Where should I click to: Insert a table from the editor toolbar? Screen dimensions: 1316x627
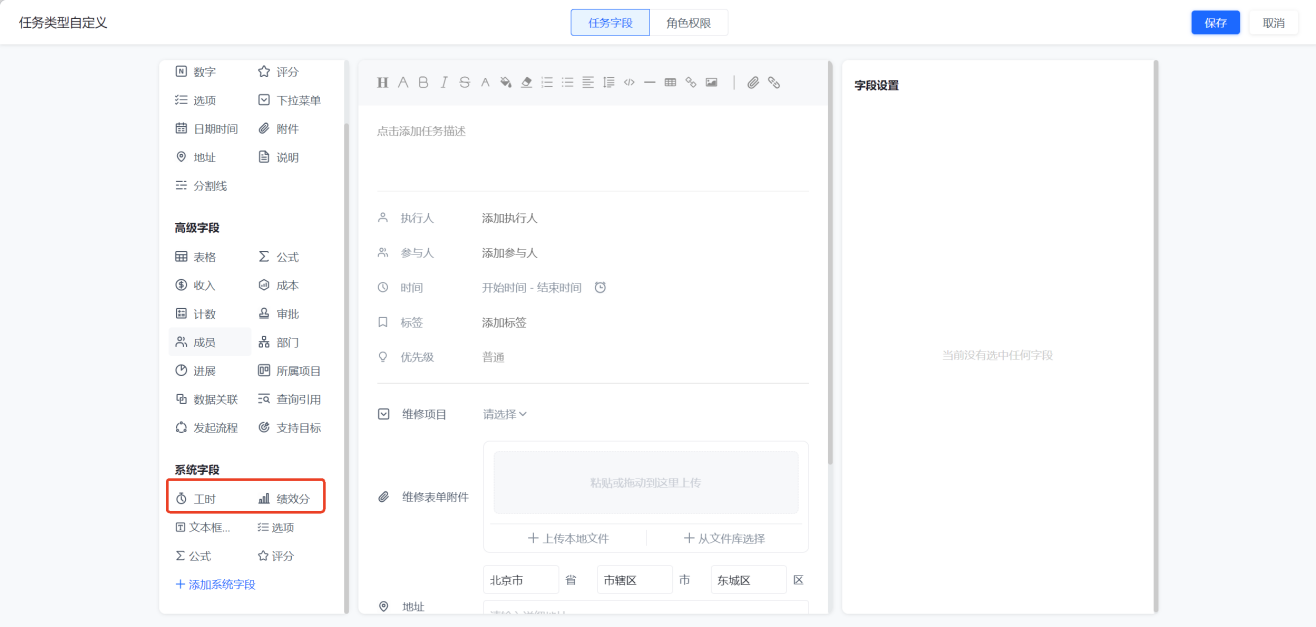coord(670,83)
